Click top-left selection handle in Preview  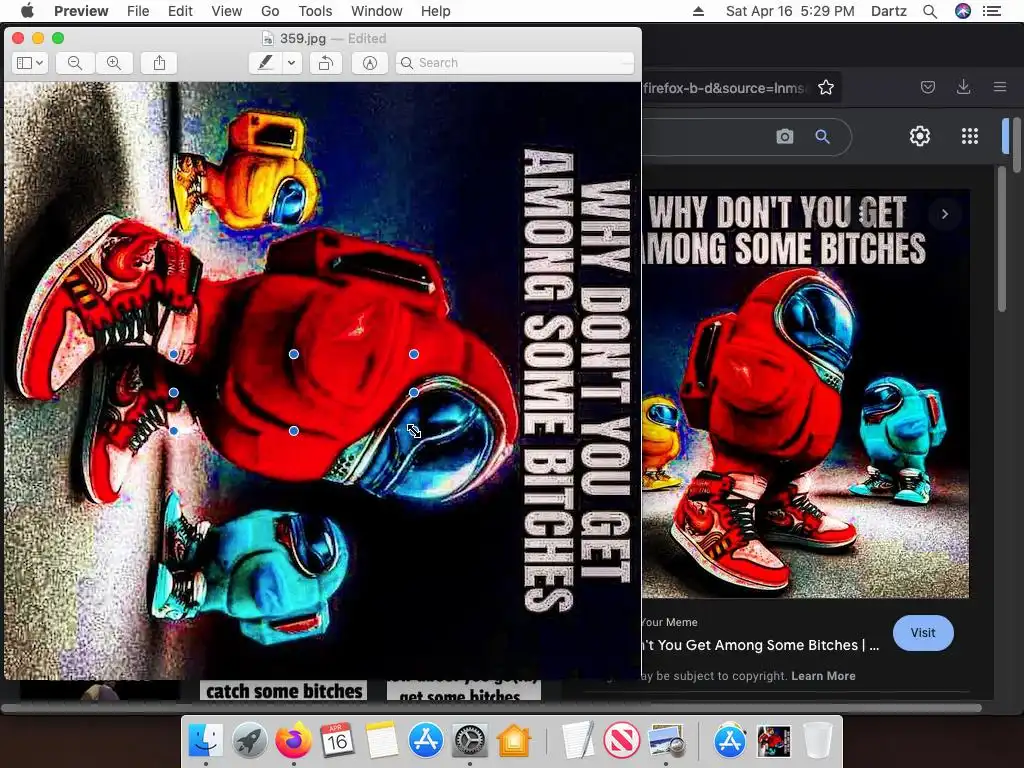pos(174,354)
